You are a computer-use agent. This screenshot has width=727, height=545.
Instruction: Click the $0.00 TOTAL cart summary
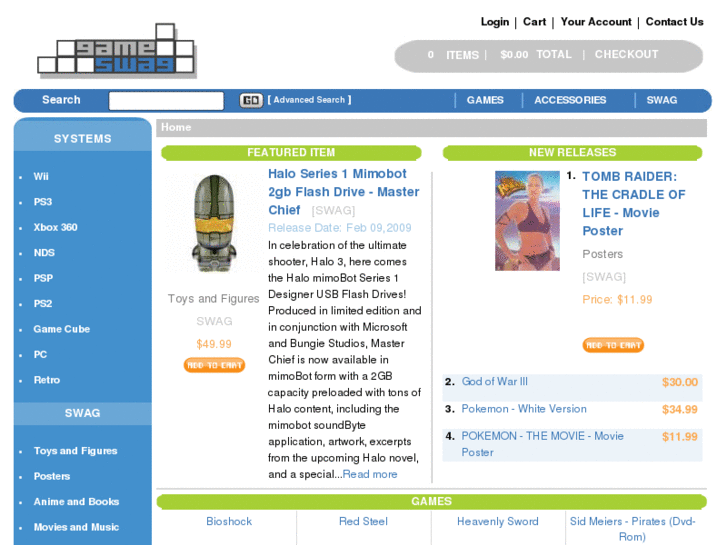pyautogui.click(x=536, y=55)
